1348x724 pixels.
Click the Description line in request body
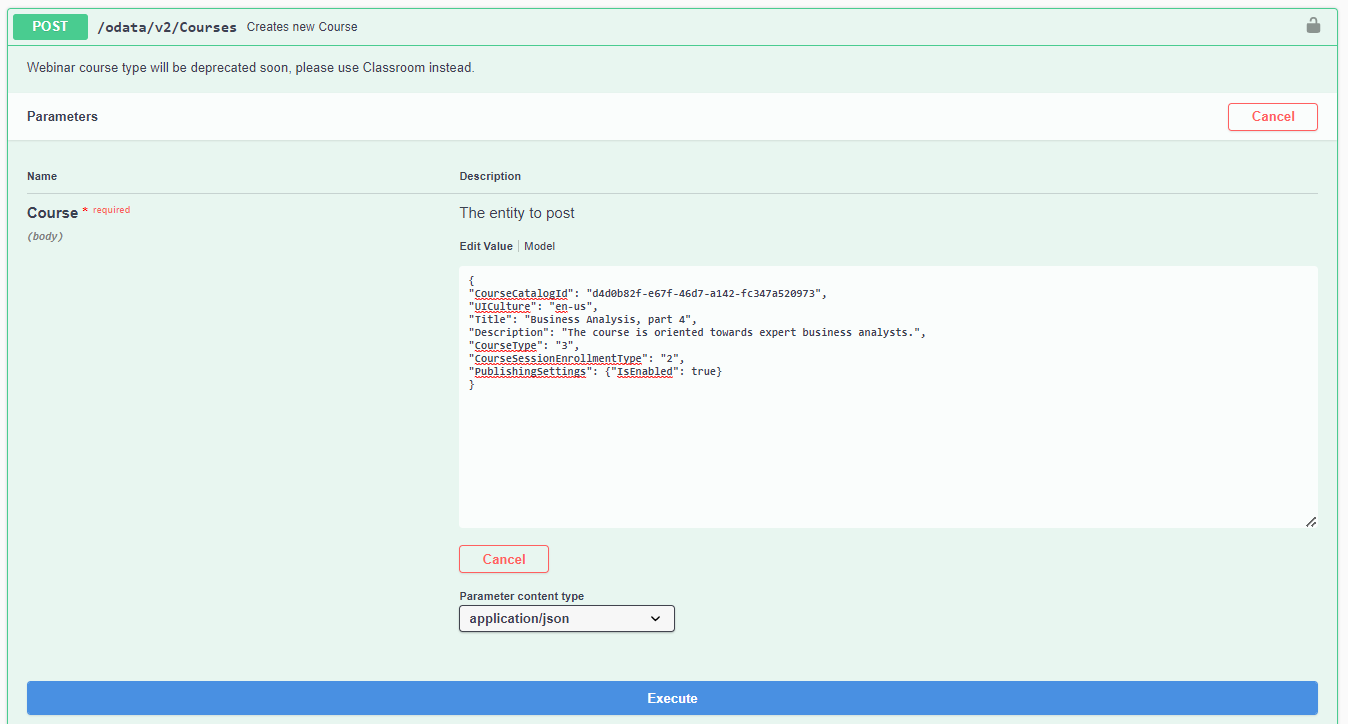(696, 332)
